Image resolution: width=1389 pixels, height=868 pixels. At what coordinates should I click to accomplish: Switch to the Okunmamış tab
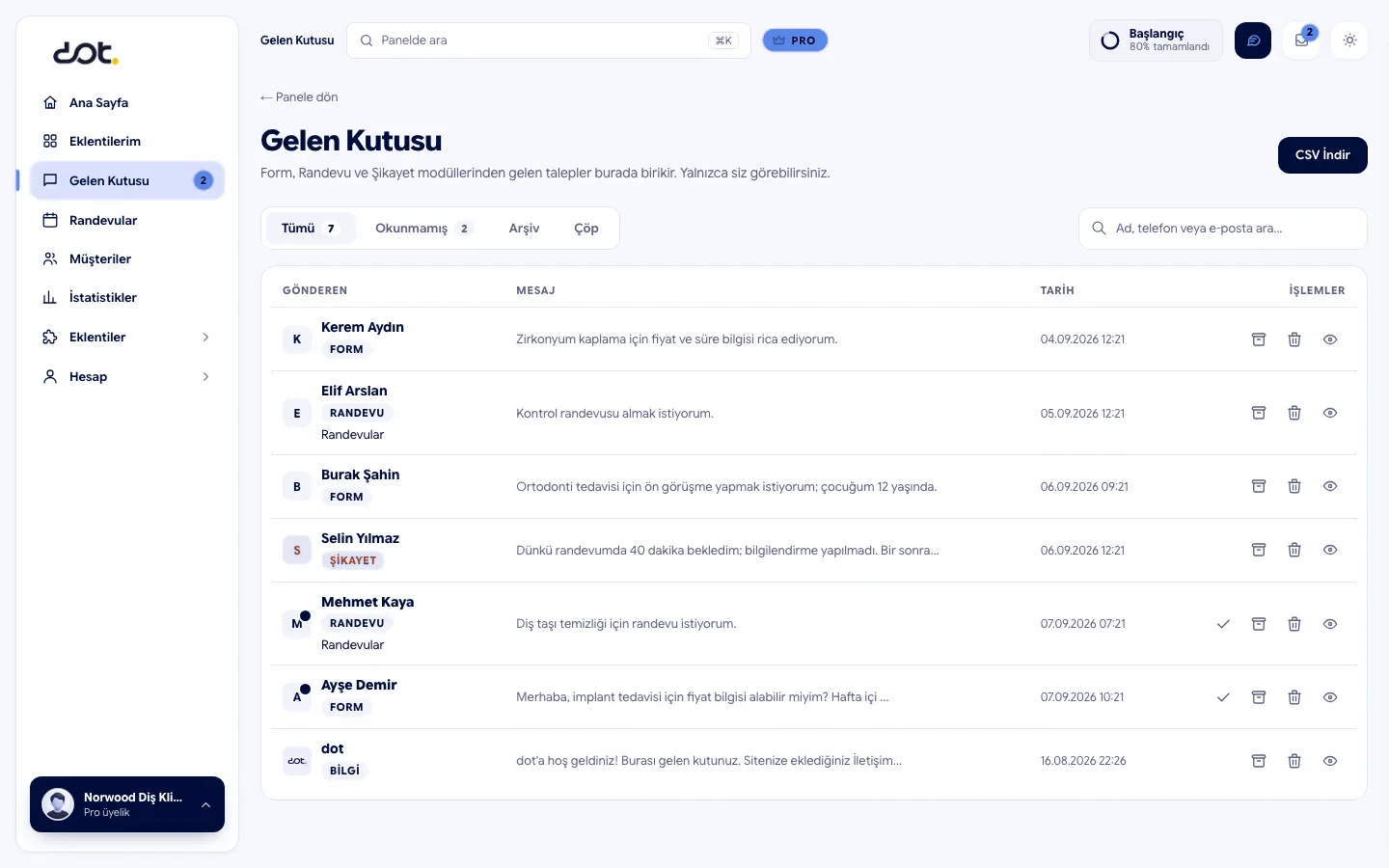pyautogui.click(x=423, y=229)
